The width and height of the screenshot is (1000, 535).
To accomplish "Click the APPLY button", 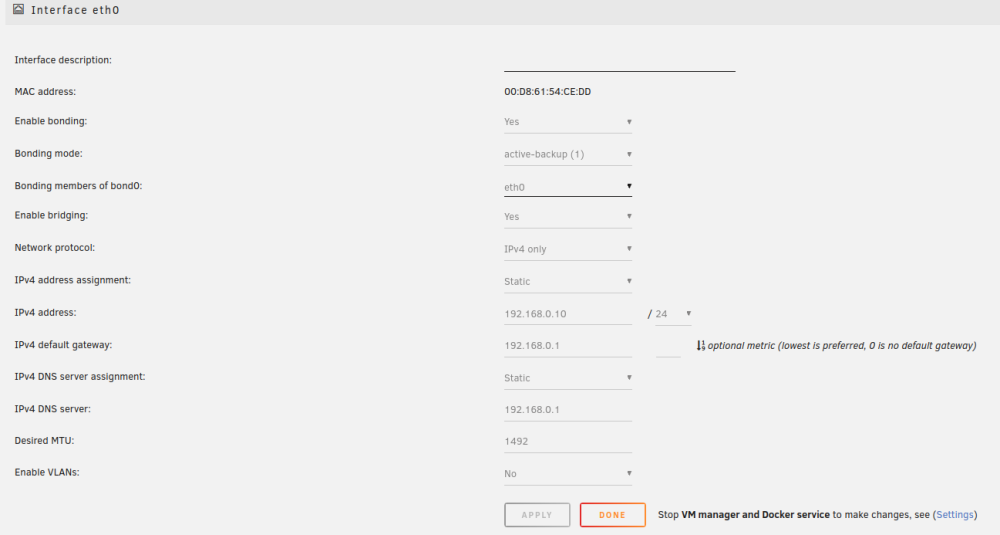I will point(537,515).
